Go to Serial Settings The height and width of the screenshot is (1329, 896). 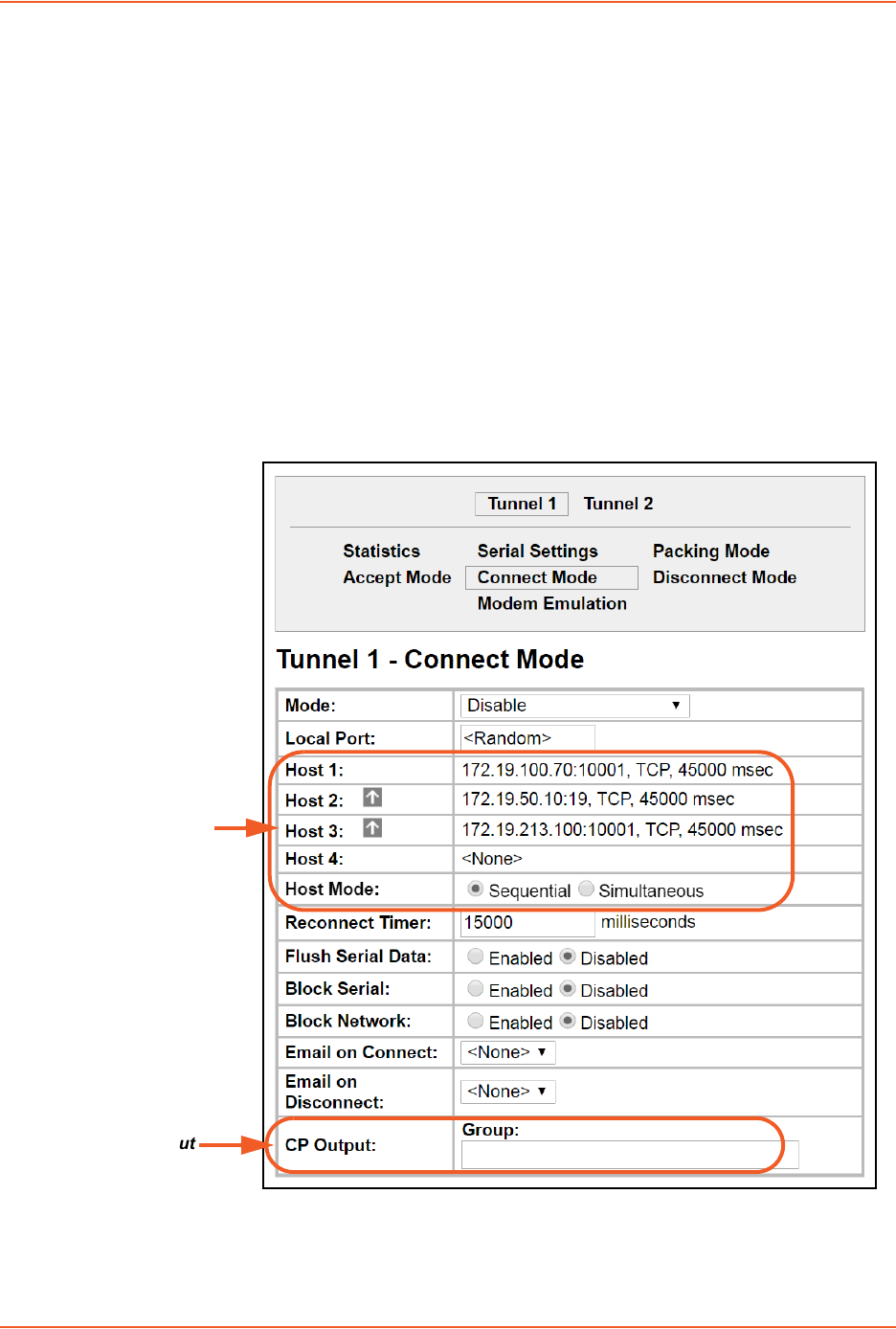click(x=537, y=552)
